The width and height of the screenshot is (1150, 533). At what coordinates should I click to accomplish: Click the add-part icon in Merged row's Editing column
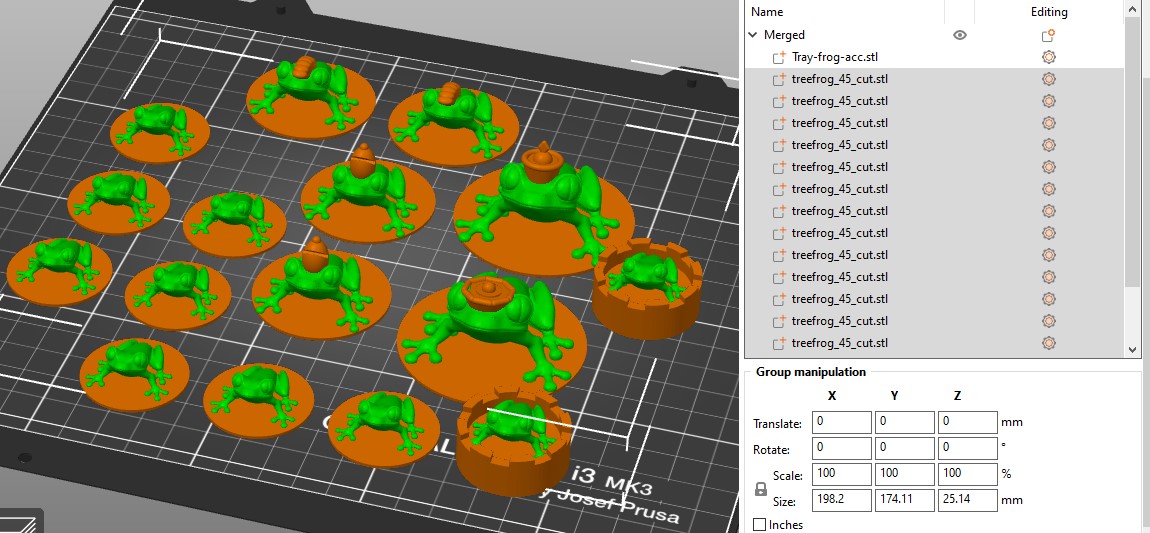click(1047, 34)
